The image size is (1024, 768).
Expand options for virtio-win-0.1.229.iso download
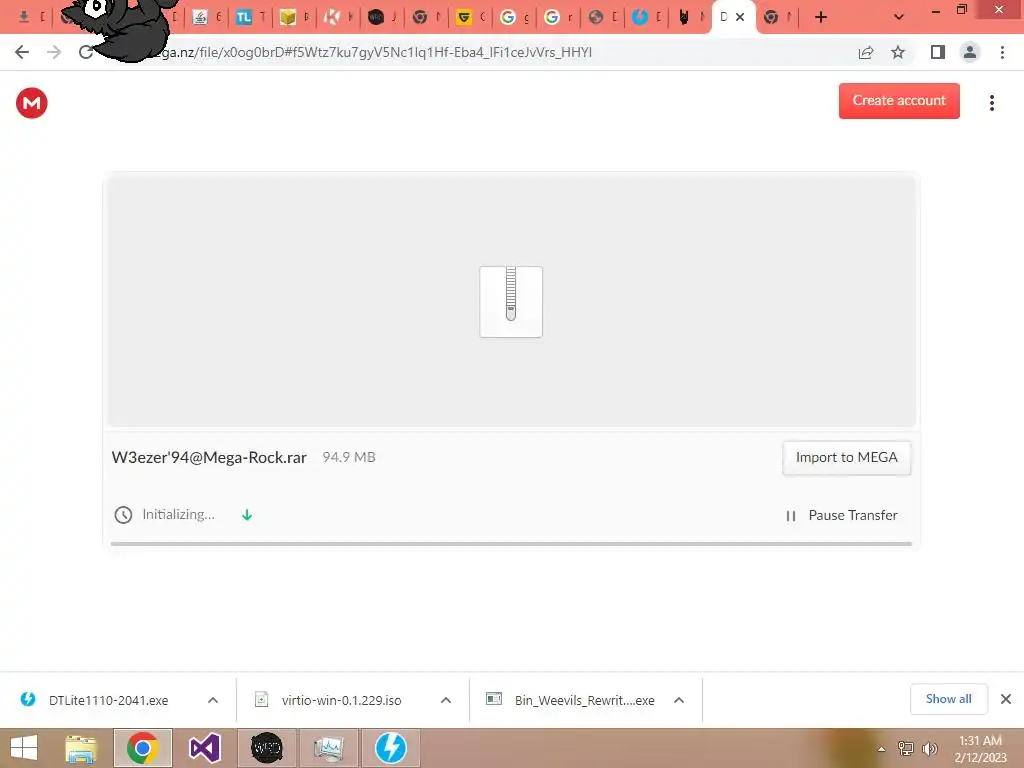coord(445,700)
